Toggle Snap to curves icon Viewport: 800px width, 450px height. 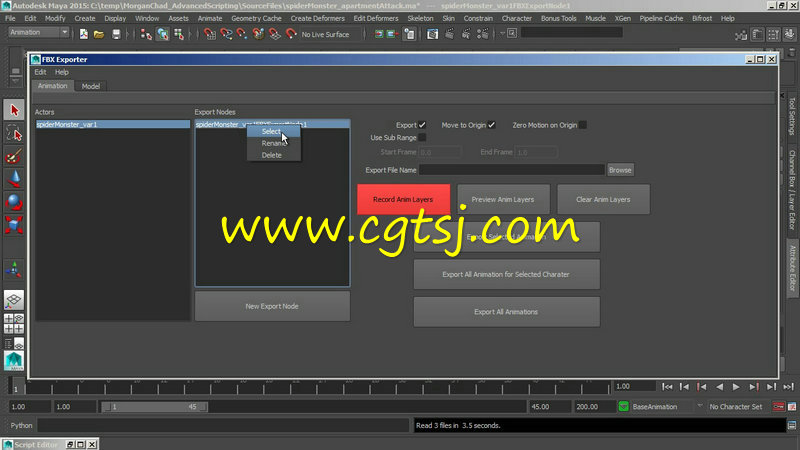(226, 34)
